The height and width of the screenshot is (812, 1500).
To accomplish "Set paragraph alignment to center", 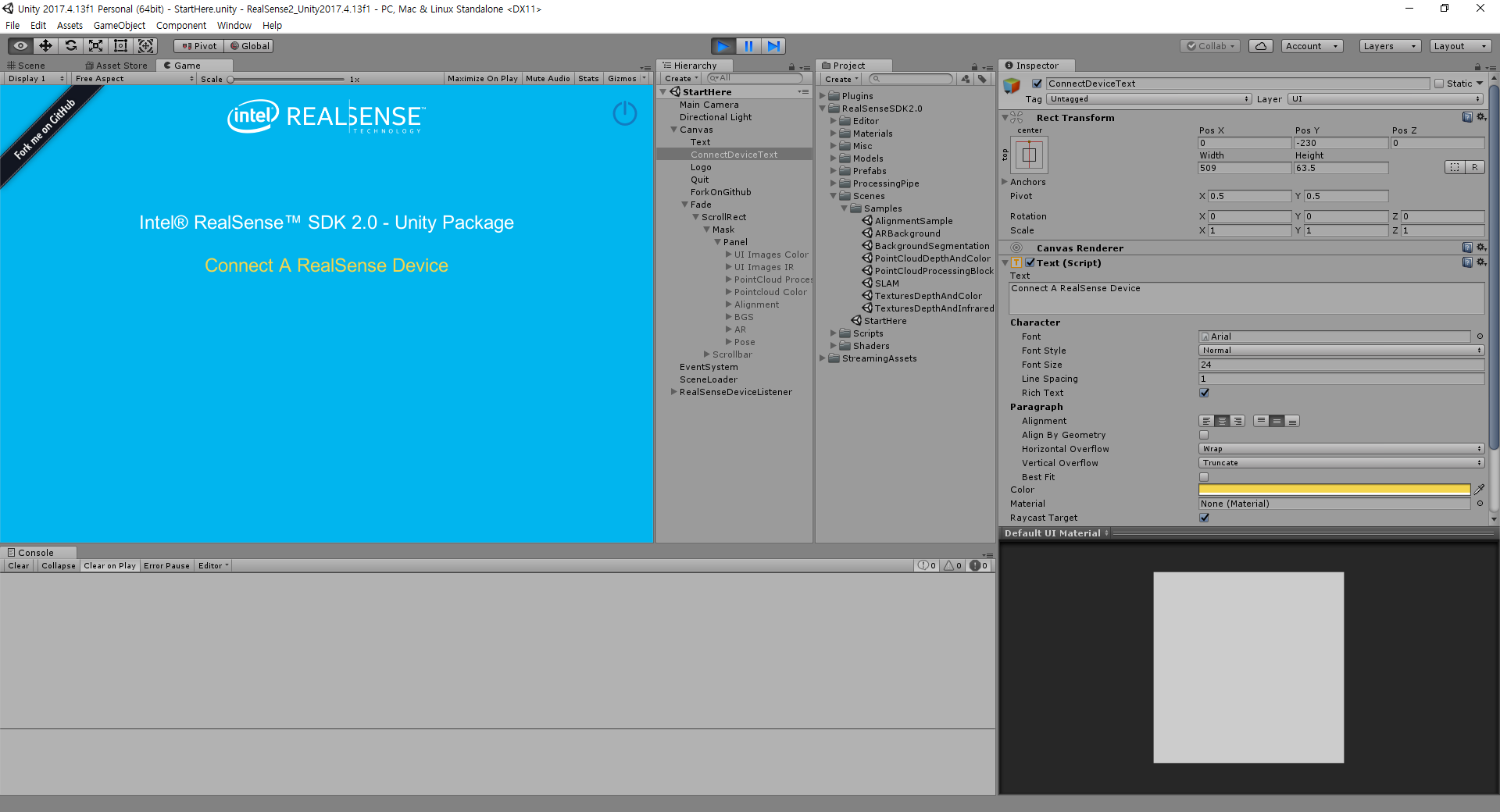I will pos(1222,421).
